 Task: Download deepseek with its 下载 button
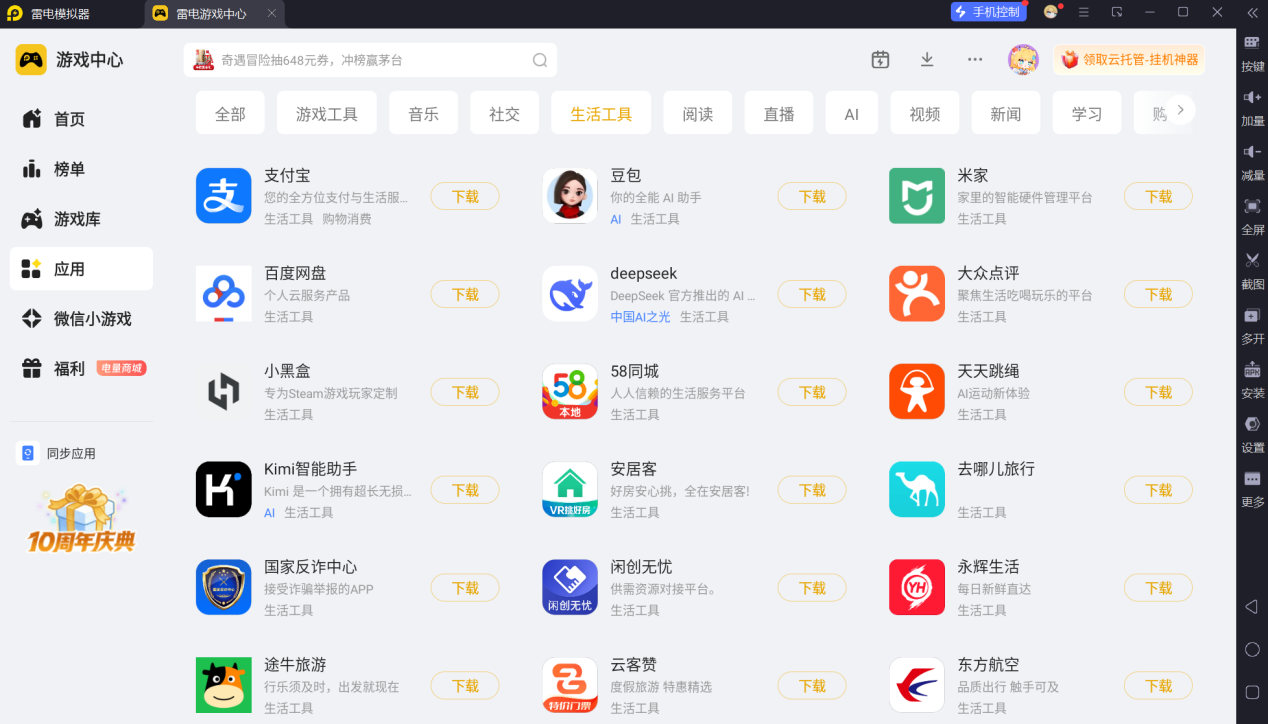(x=812, y=294)
